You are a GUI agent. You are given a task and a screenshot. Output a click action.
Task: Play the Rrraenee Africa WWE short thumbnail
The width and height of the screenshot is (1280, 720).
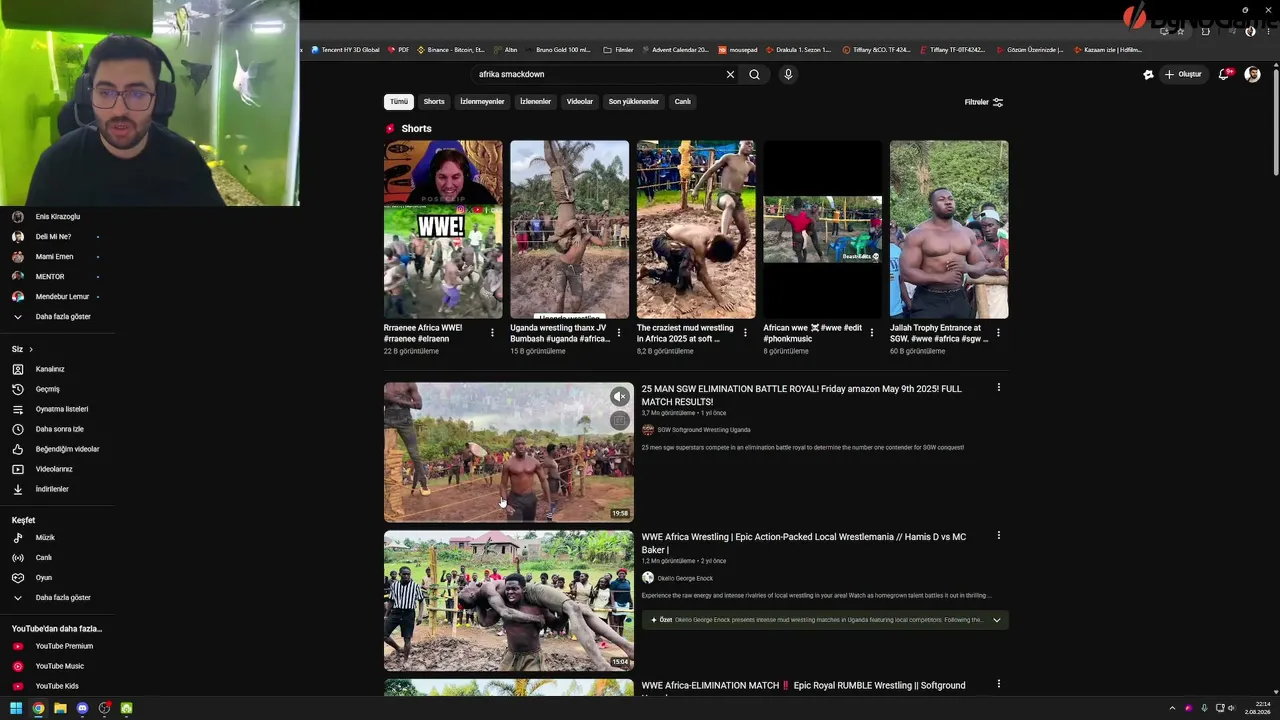[x=443, y=229]
